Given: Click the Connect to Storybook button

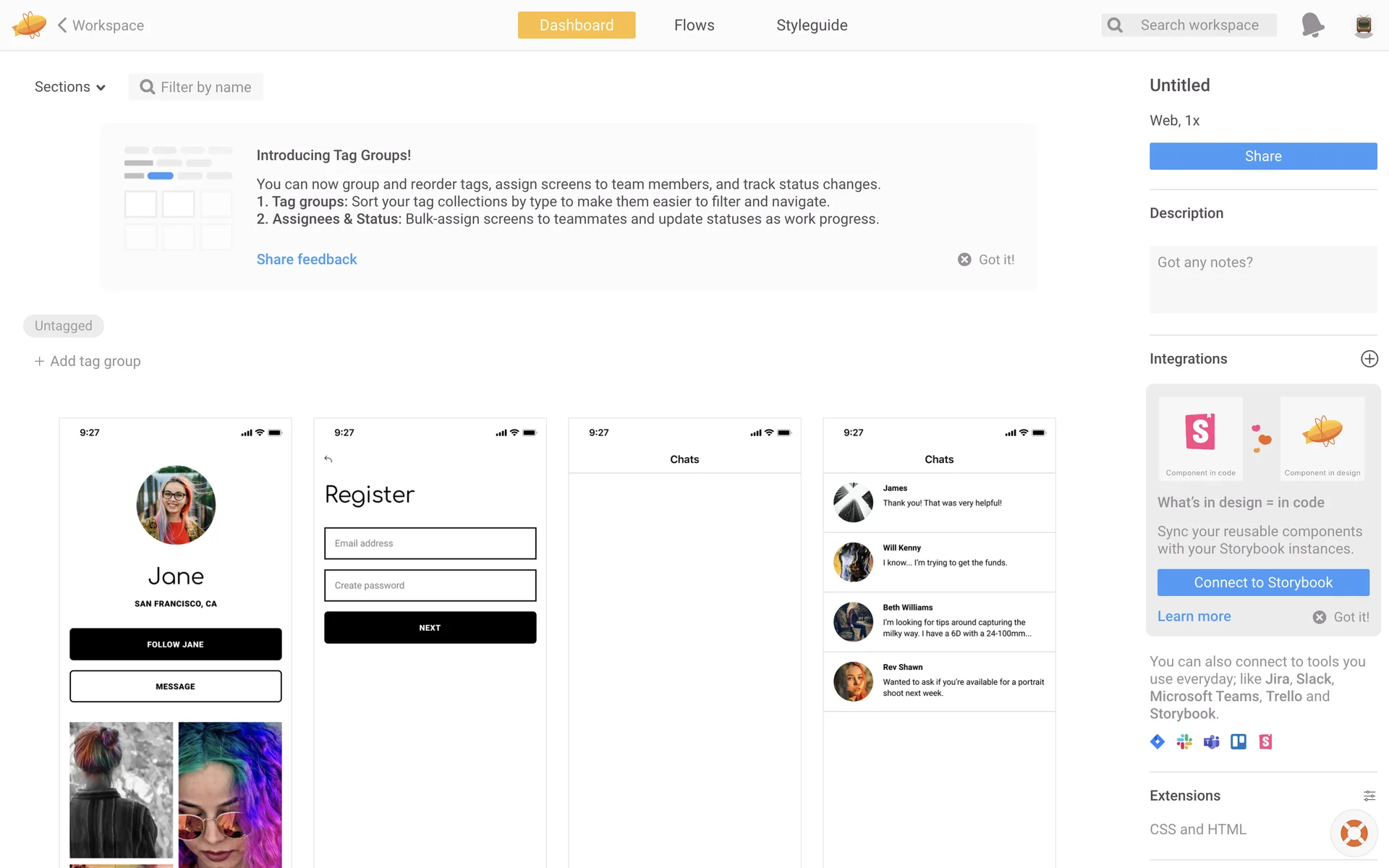Looking at the screenshot, I should tap(1263, 582).
